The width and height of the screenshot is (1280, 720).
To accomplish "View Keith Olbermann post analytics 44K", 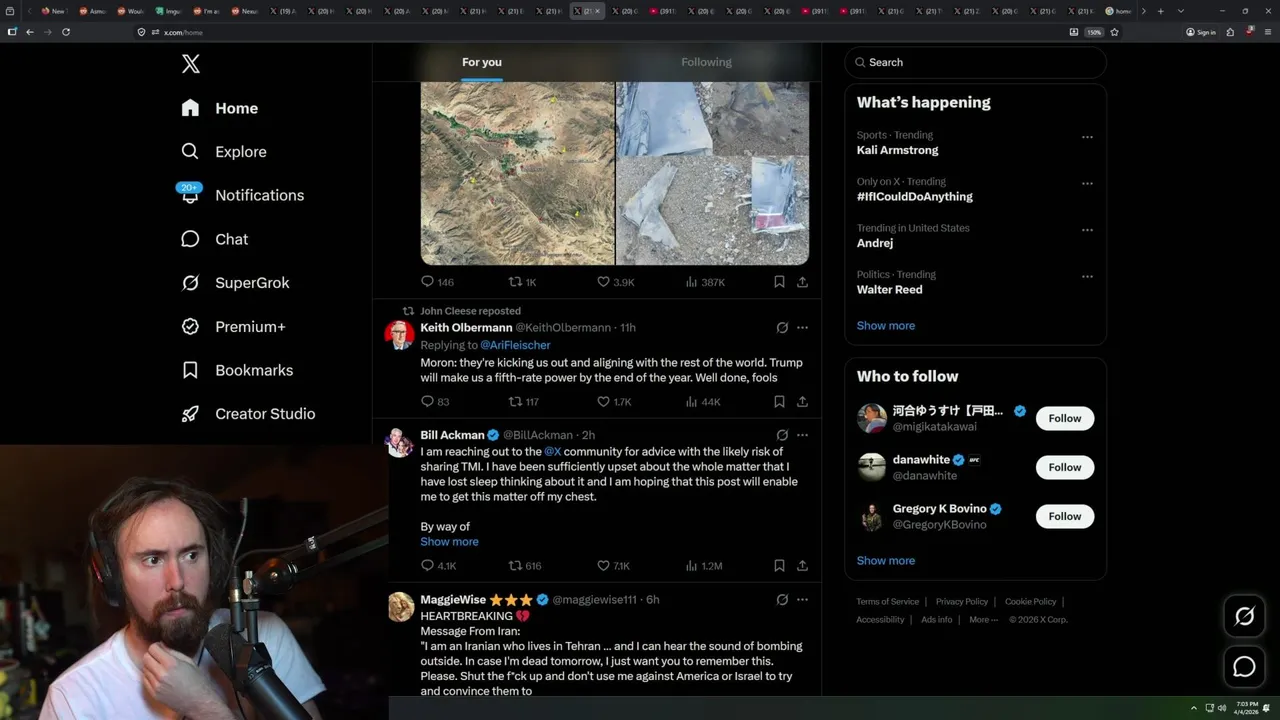I will coord(703,401).
